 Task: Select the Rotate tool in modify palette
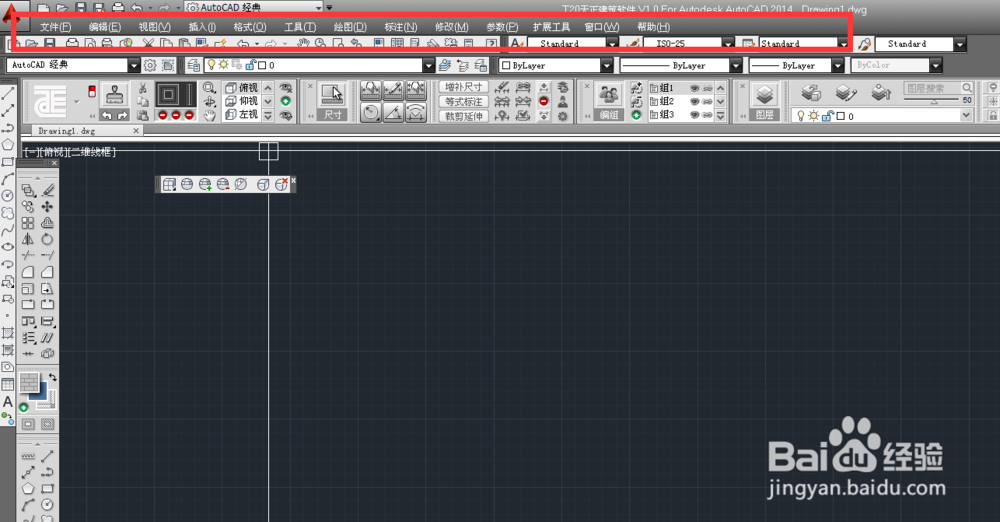click(47, 239)
